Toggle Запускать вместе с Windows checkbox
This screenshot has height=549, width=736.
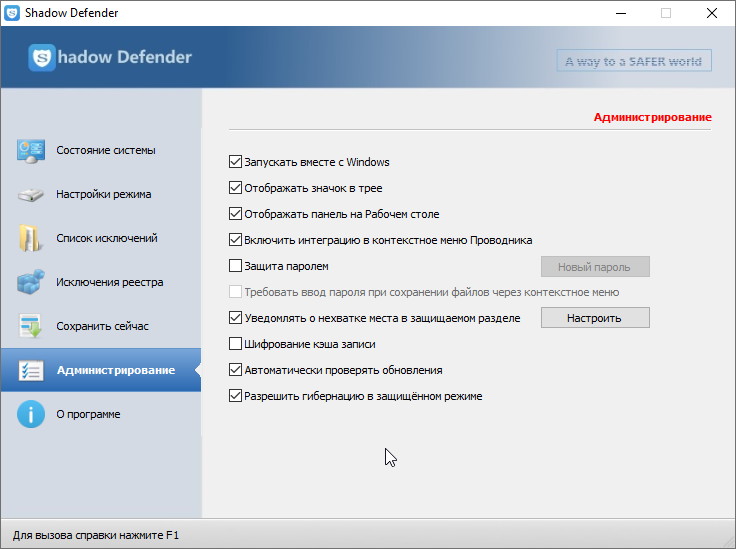[x=235, y=162]
